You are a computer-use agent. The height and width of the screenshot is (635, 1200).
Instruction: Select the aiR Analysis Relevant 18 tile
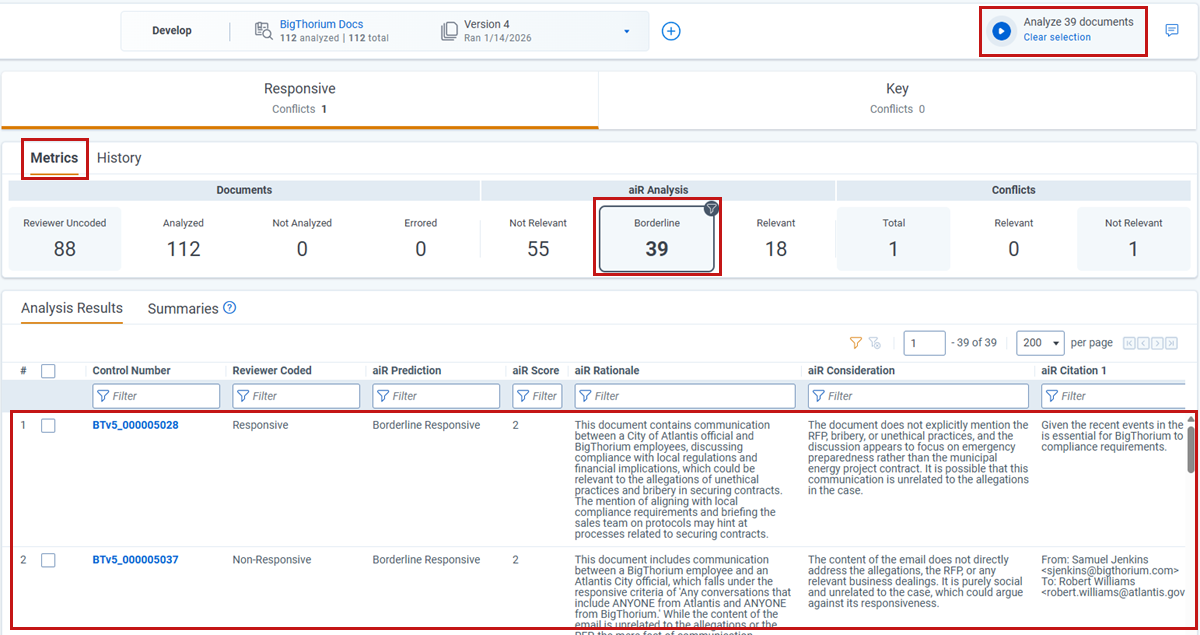pyautogui.click(x=776, y=239)
